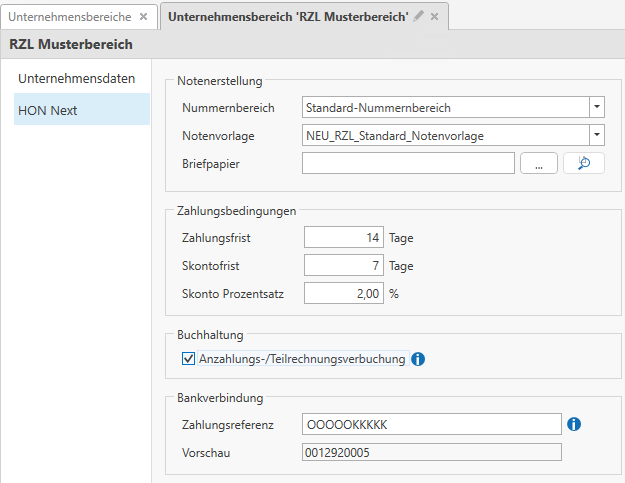Expand the Notenvorlage dropdown arrow
The image size is (625, 483).
tap(596, 135)
